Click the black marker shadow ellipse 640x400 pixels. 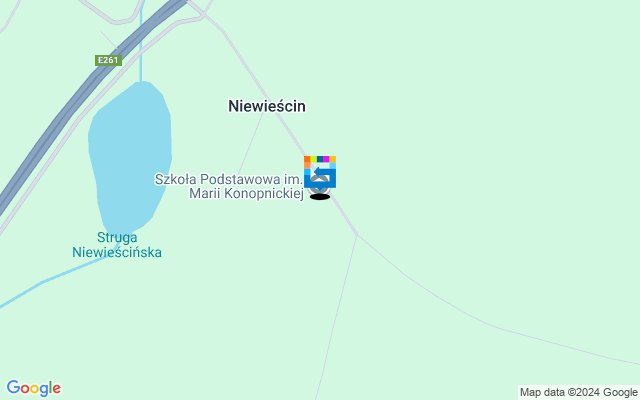[320, 197]
